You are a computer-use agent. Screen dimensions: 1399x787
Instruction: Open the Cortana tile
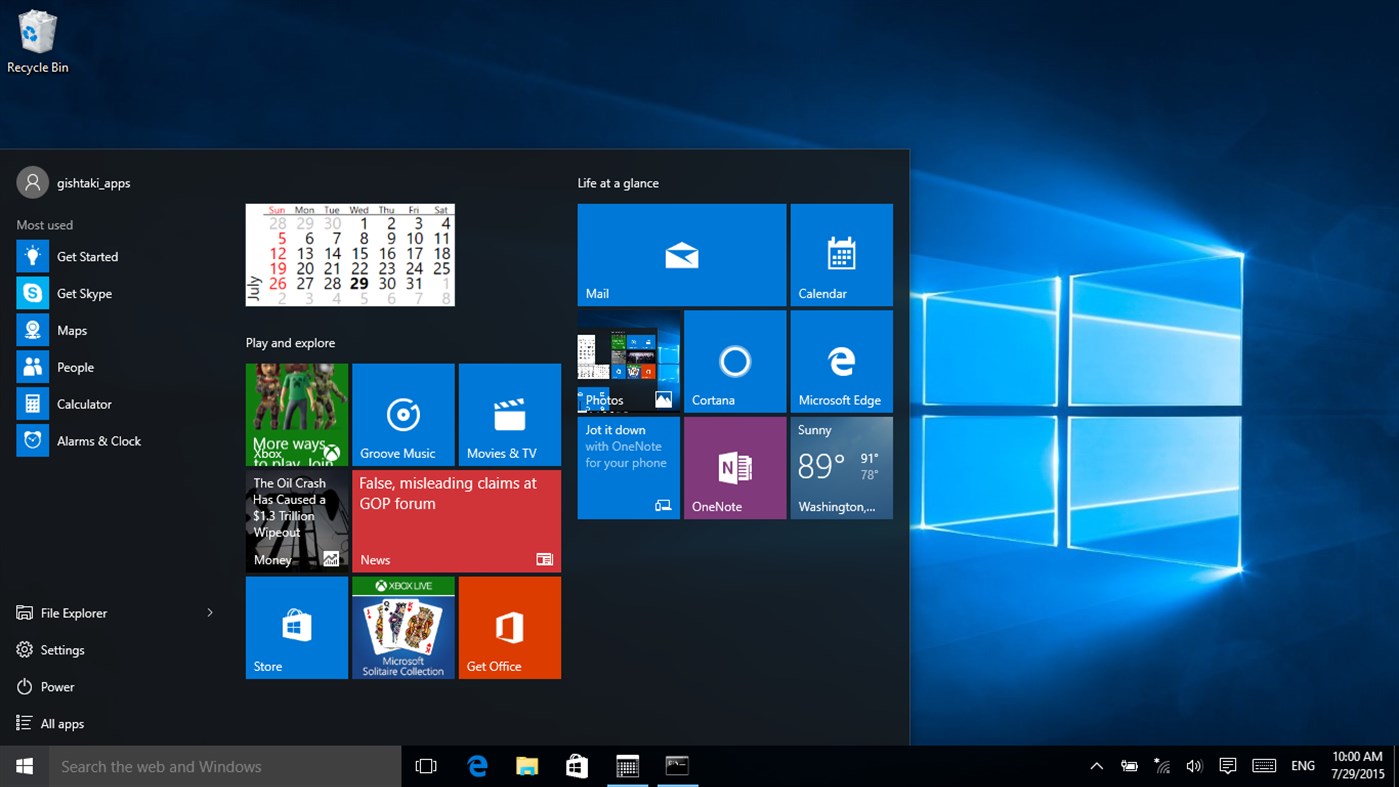[x=734, y=361]
